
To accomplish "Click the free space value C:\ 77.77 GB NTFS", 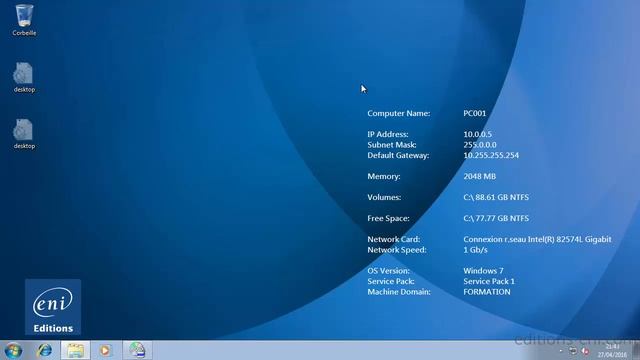I will point(496,218).
